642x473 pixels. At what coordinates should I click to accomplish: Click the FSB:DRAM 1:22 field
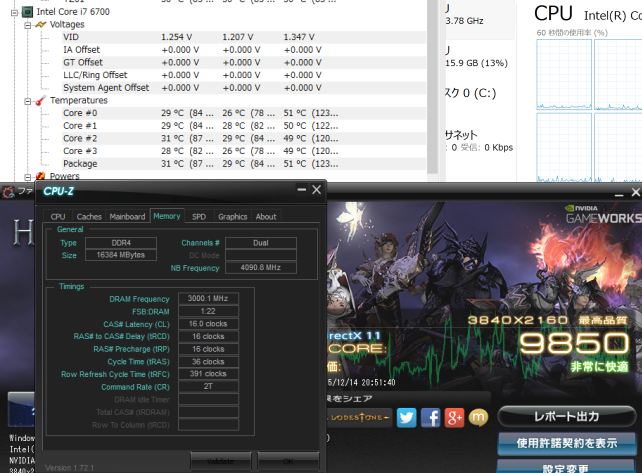[208, 311]
